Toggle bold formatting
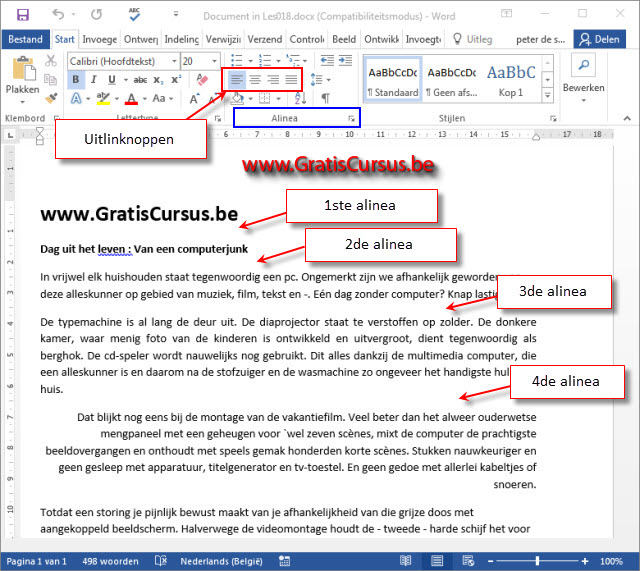Image resolution: width=640 pixels, height=571 pixels. [76, 80]
